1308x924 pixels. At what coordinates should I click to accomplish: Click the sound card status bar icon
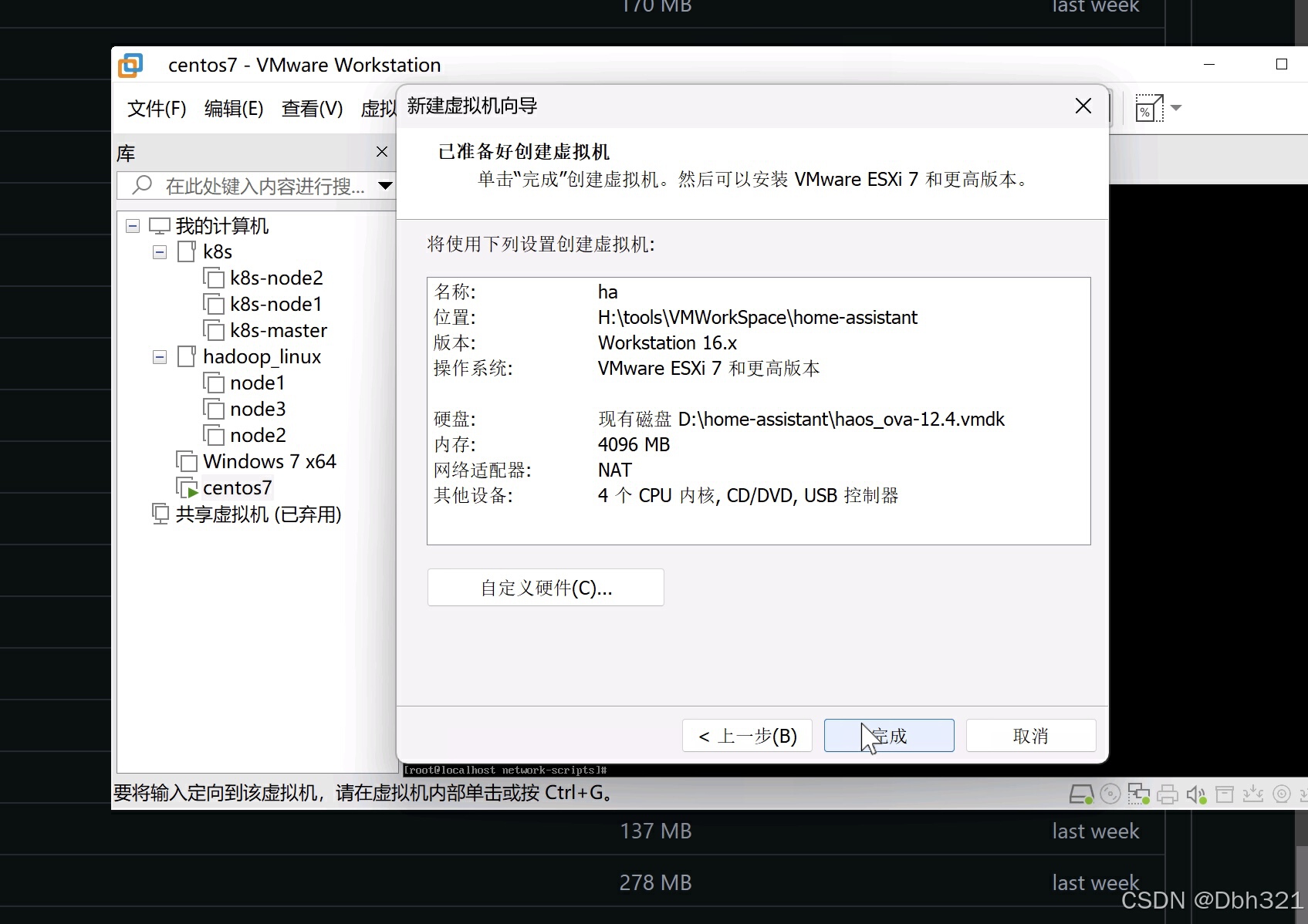[x=1196, y=794]
